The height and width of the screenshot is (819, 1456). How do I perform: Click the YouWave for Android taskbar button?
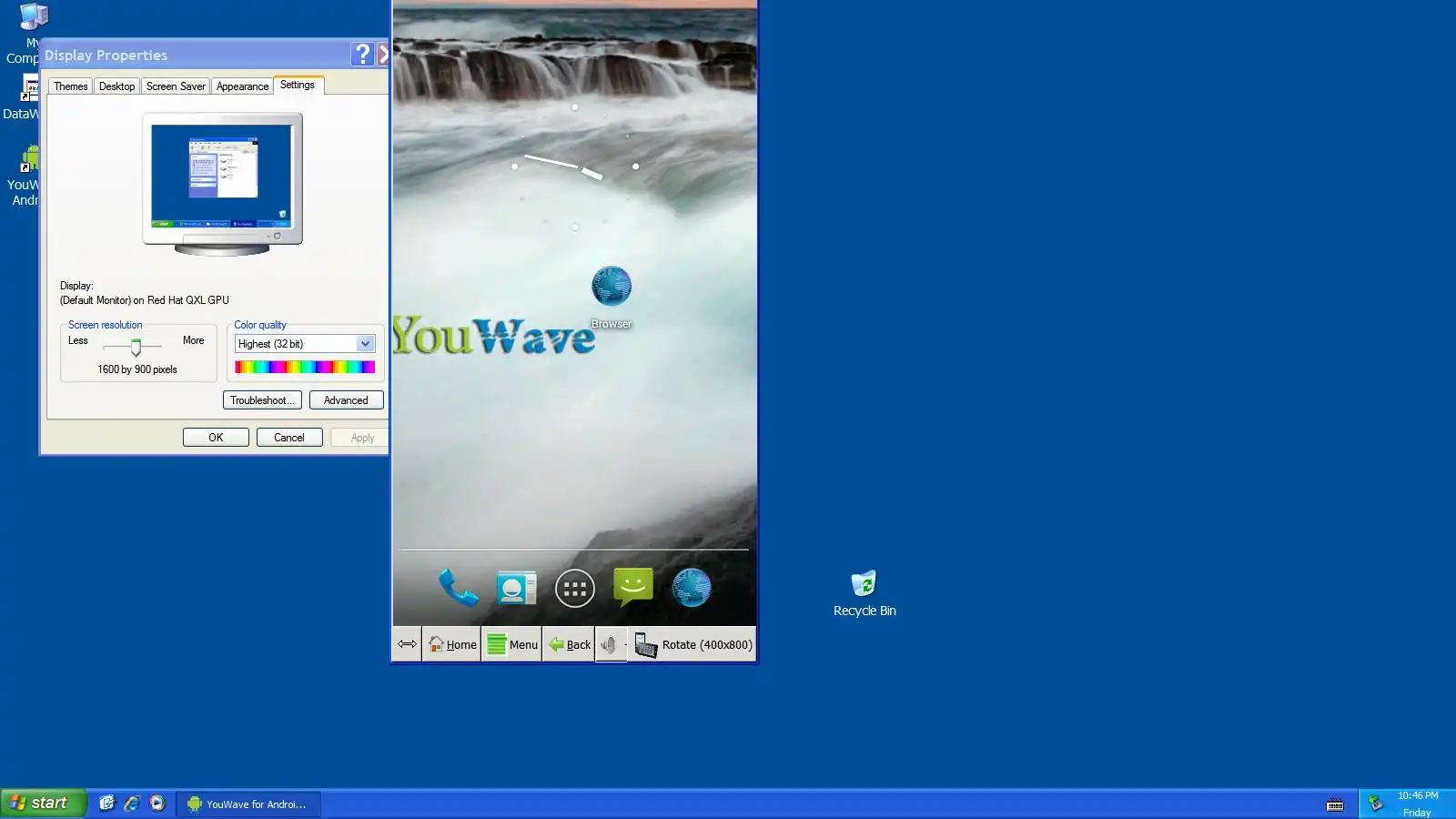248,804
